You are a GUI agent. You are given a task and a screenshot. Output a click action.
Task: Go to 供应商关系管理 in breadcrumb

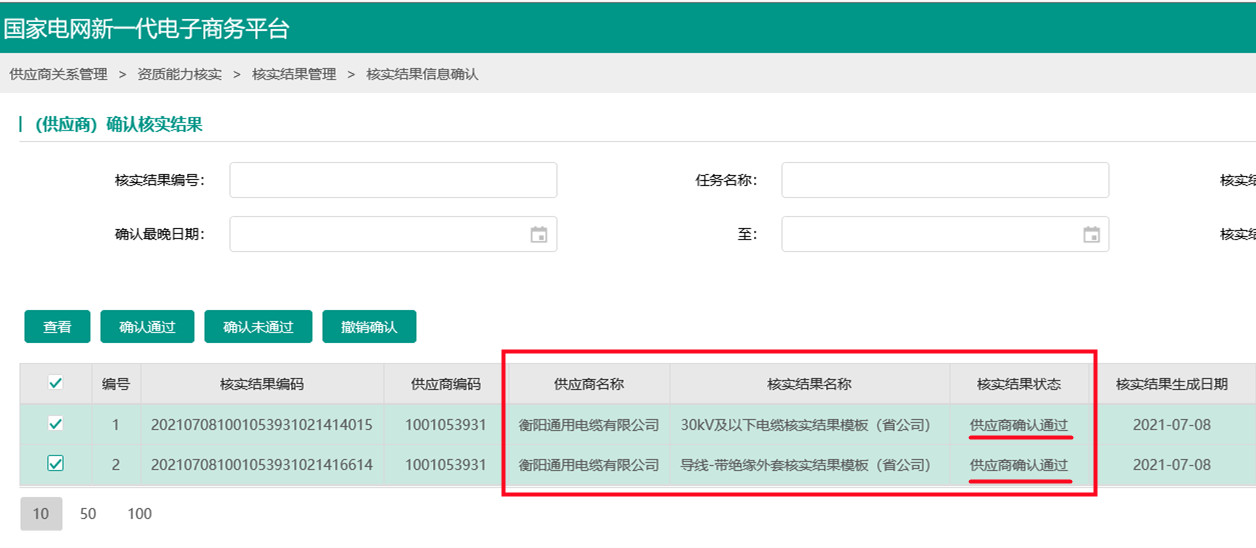[x=58, y=74]
